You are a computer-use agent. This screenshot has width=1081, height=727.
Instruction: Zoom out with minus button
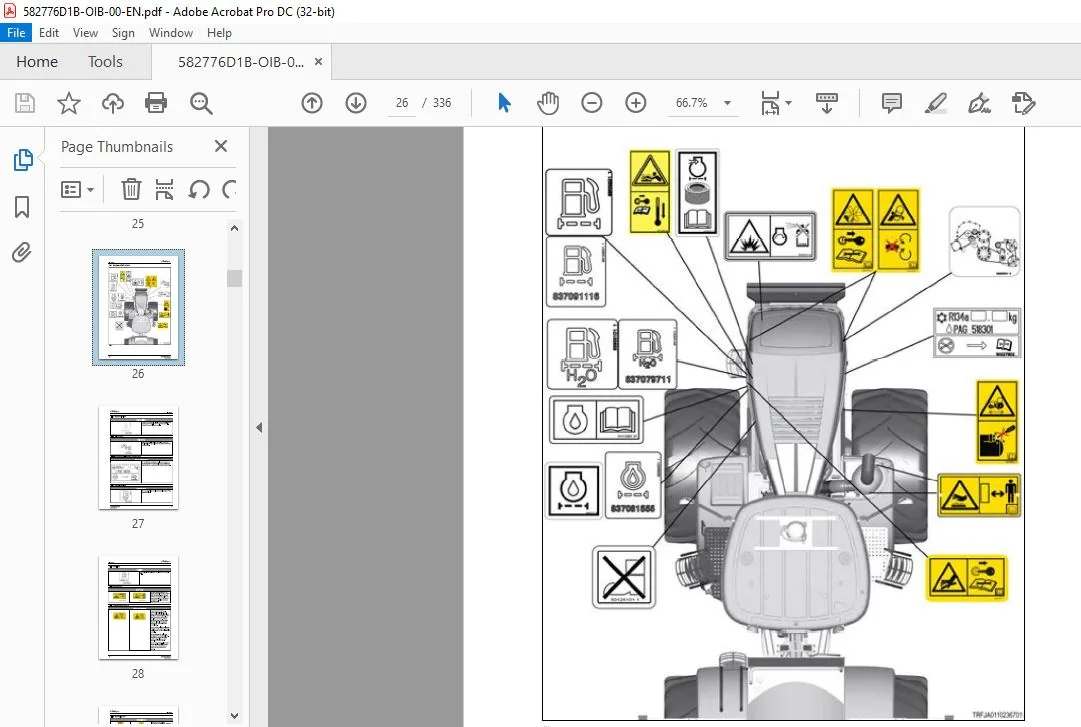tap(592, 103)
